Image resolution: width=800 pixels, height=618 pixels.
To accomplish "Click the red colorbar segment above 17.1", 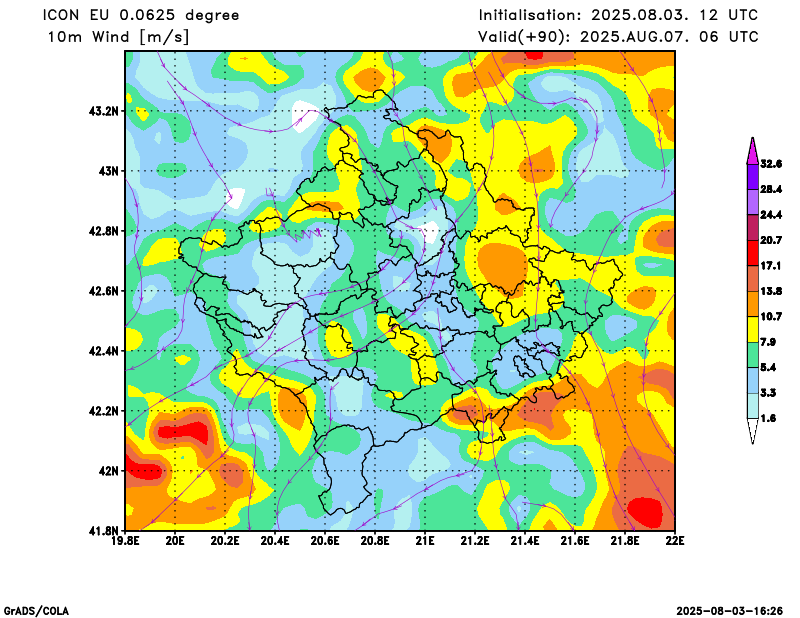I will tap(753, 253).
